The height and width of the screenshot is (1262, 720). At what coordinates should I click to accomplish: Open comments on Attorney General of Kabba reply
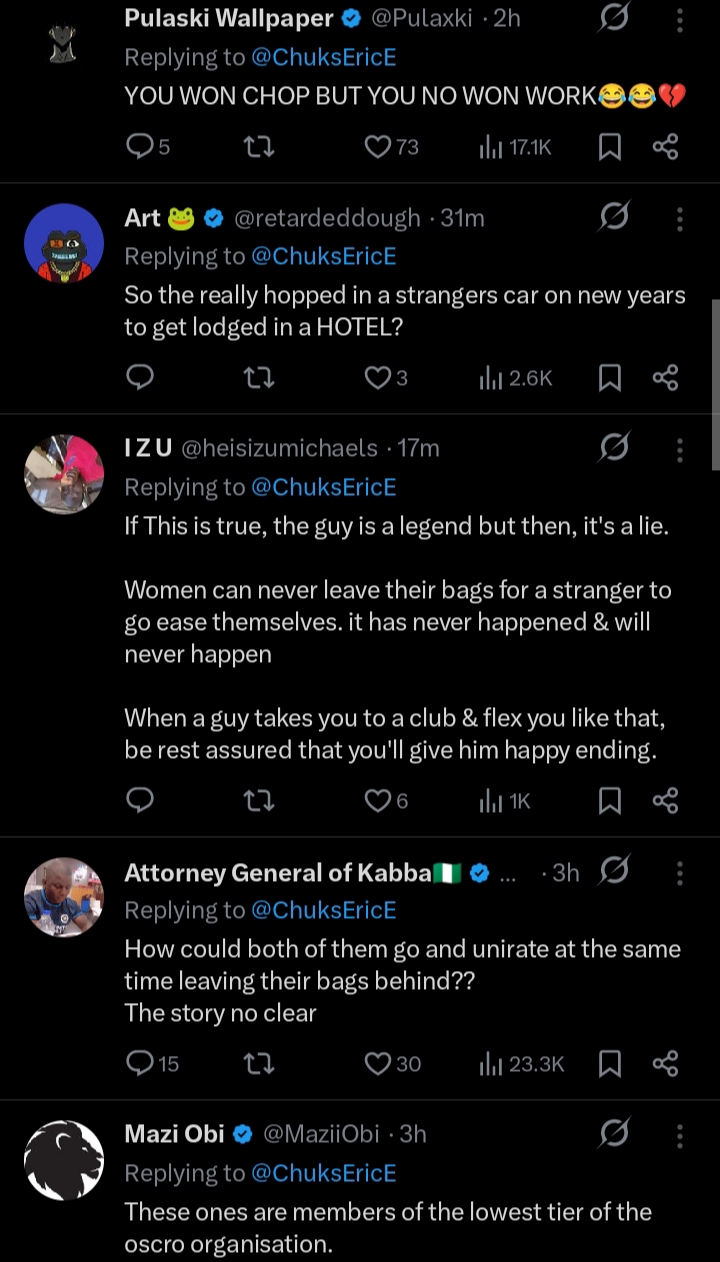pos(141,1064)
